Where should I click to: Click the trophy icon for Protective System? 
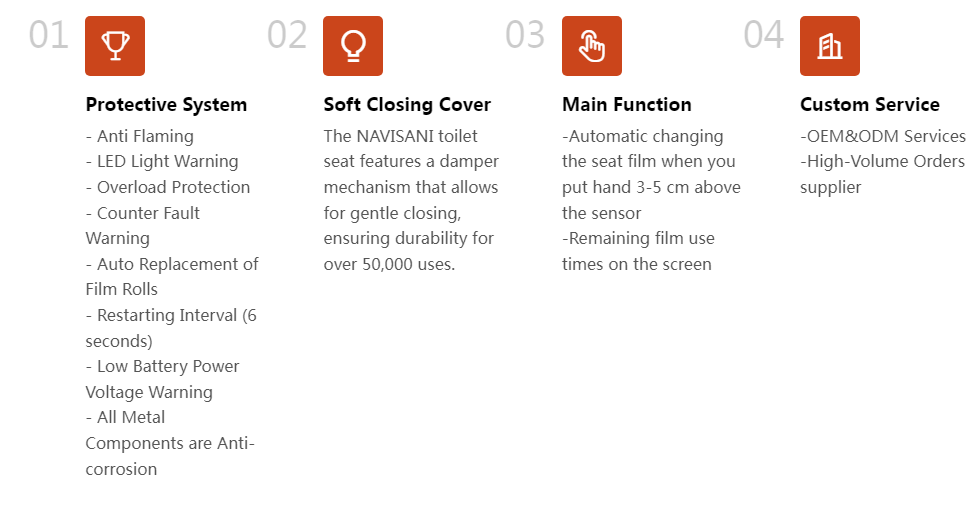(x=115, y=46)
